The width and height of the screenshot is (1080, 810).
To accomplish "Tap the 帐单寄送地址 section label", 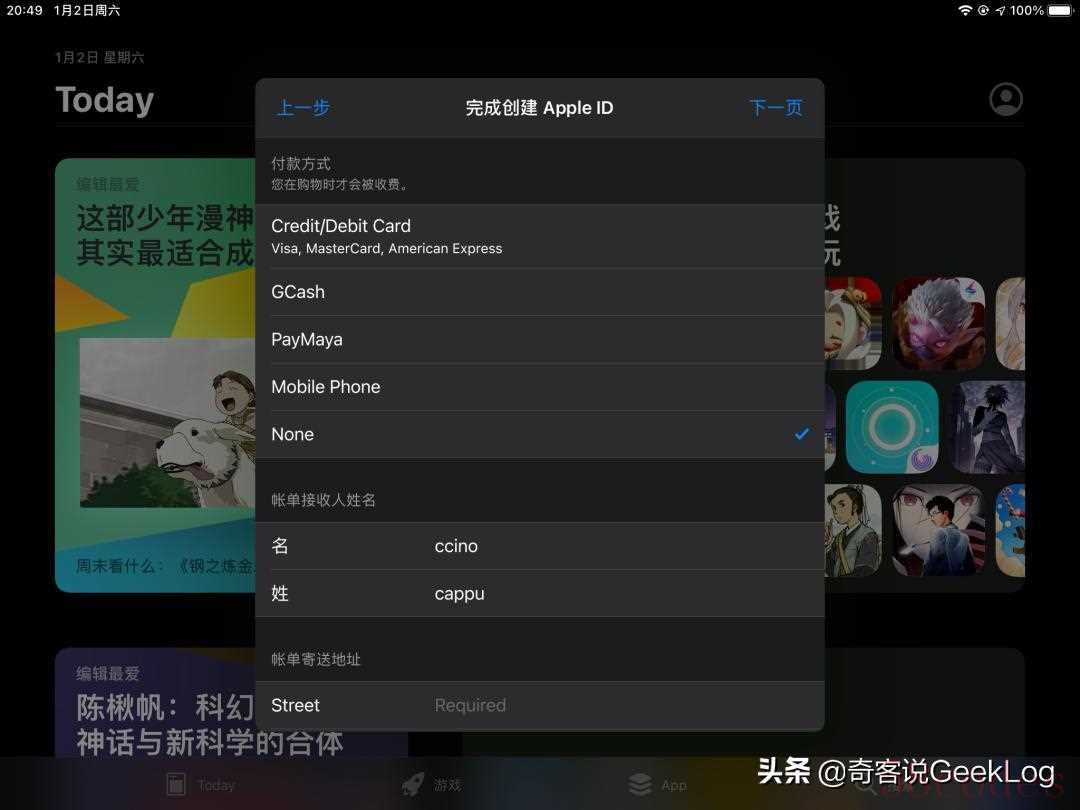I will tap(316, 659).
